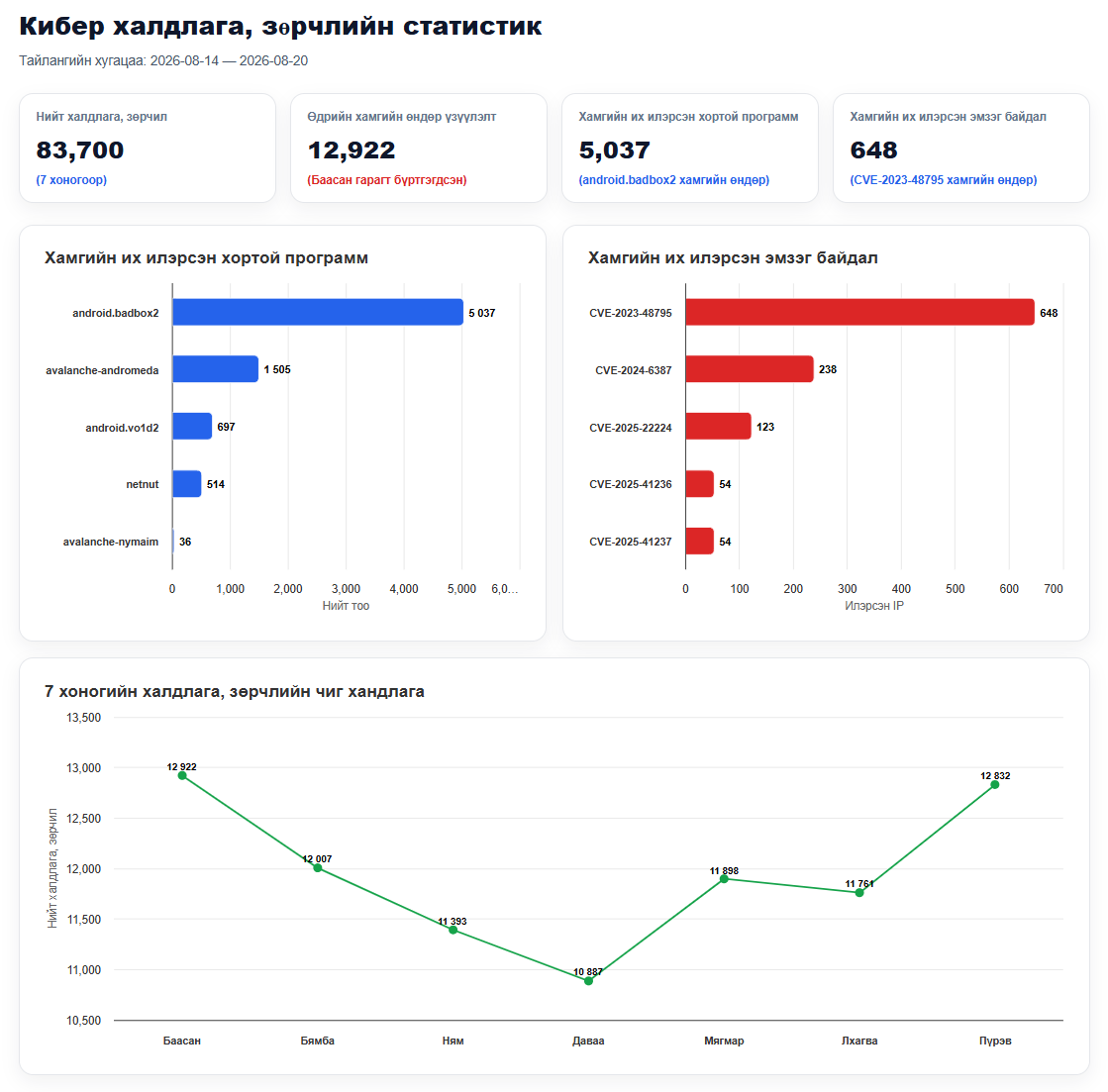The height and width of the screenshot is (1092, 1108).
Task: Click the 'Илэрсэн IP' axis title
Action: (874, 605)
